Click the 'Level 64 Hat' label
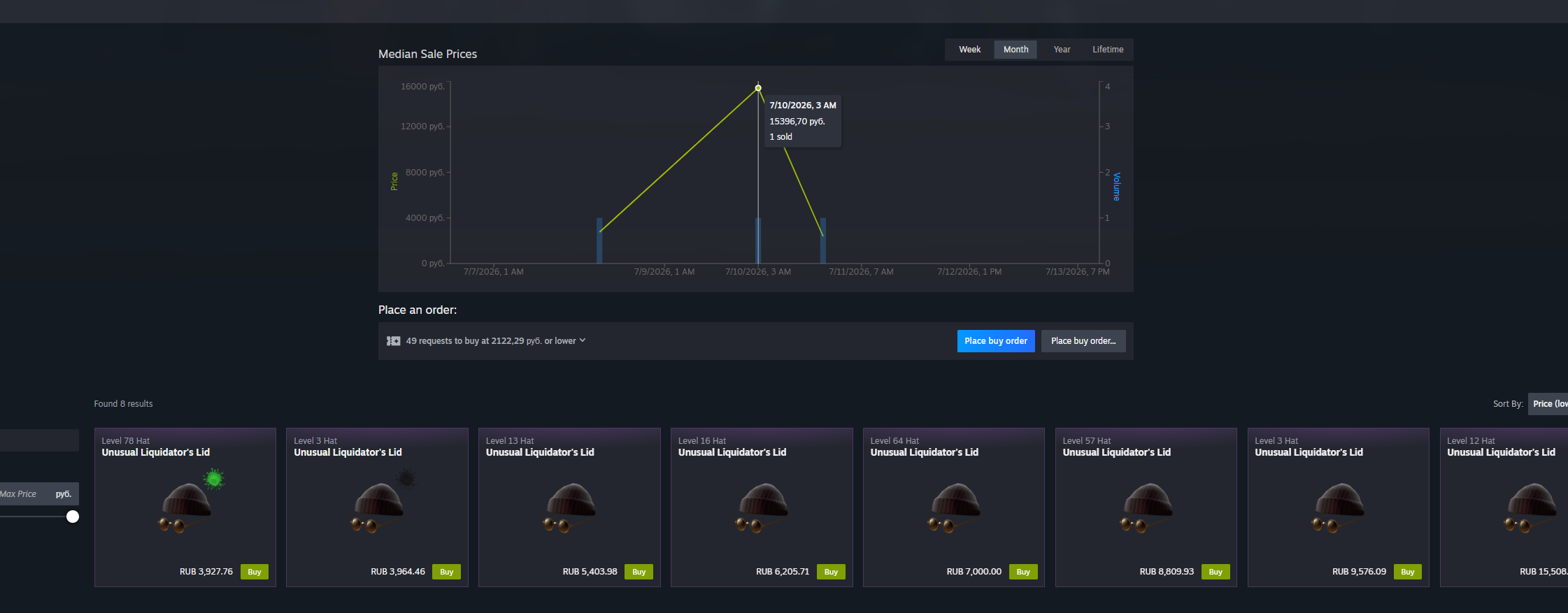1568x613 pixels. coord(895,441)
